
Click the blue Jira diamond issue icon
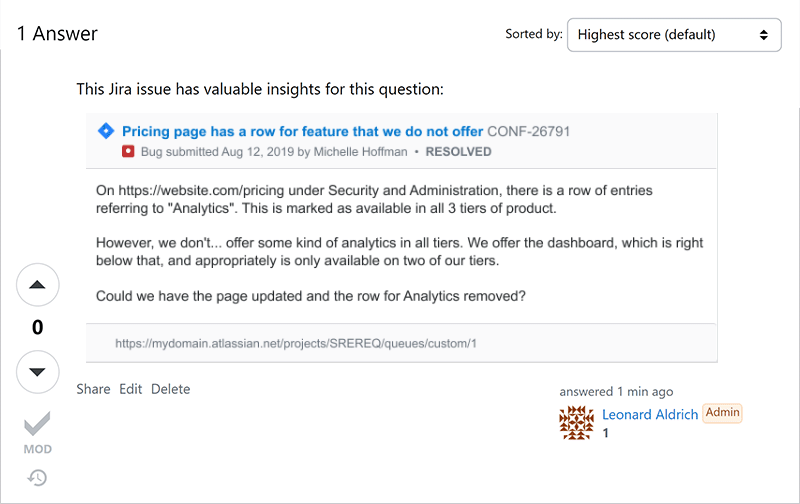(x=105, y=131)
